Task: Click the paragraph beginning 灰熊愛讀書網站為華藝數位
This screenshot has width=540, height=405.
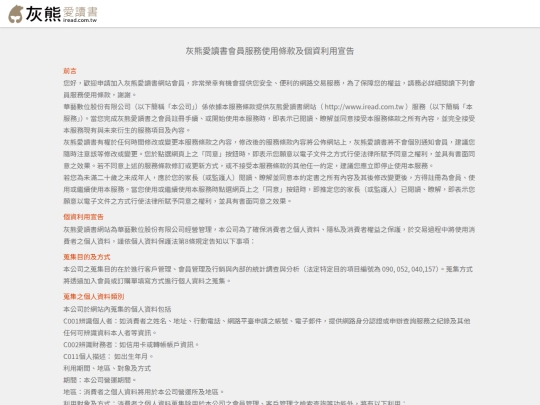Action: pos(269,235)
